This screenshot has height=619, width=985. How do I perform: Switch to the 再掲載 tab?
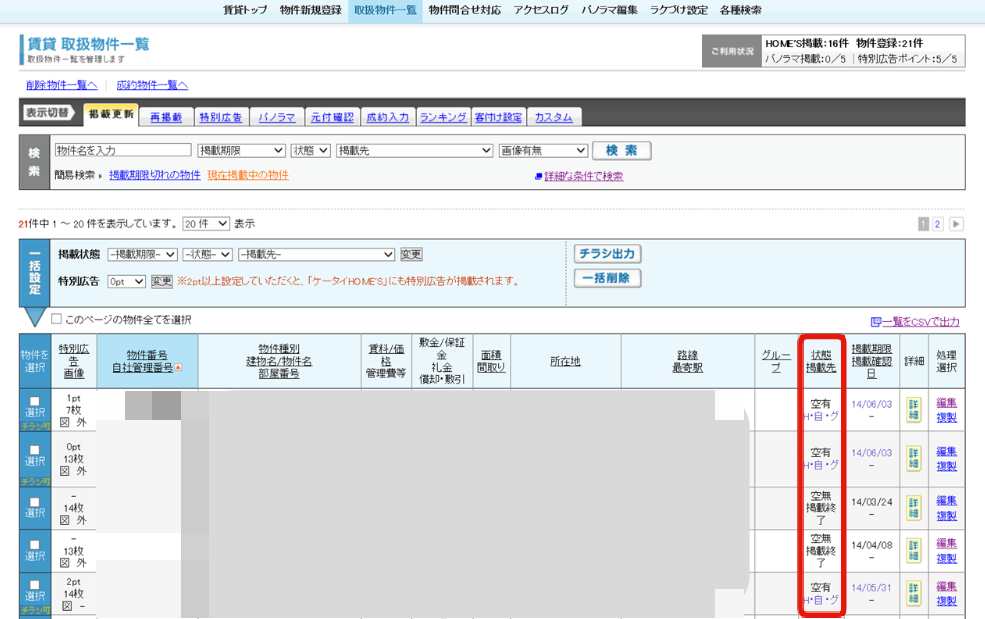(166, 117)
